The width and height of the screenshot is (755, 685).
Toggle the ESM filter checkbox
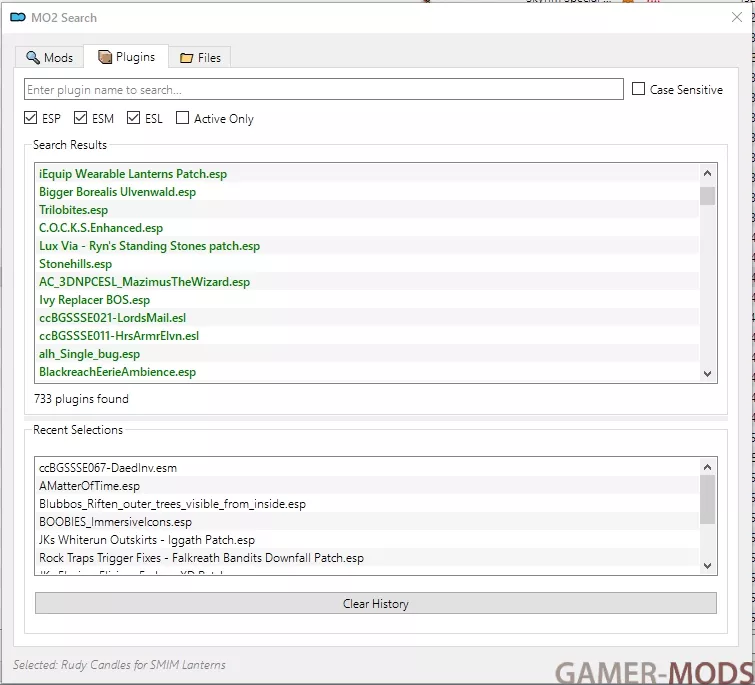pos(82,118)
